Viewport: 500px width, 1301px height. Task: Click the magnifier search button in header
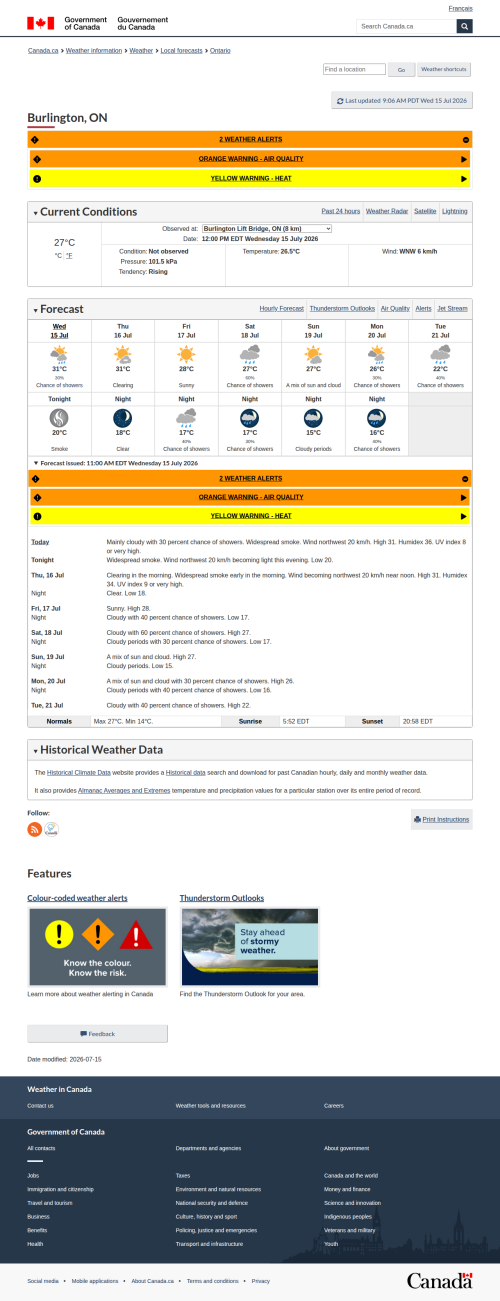(x=464, y=26)
